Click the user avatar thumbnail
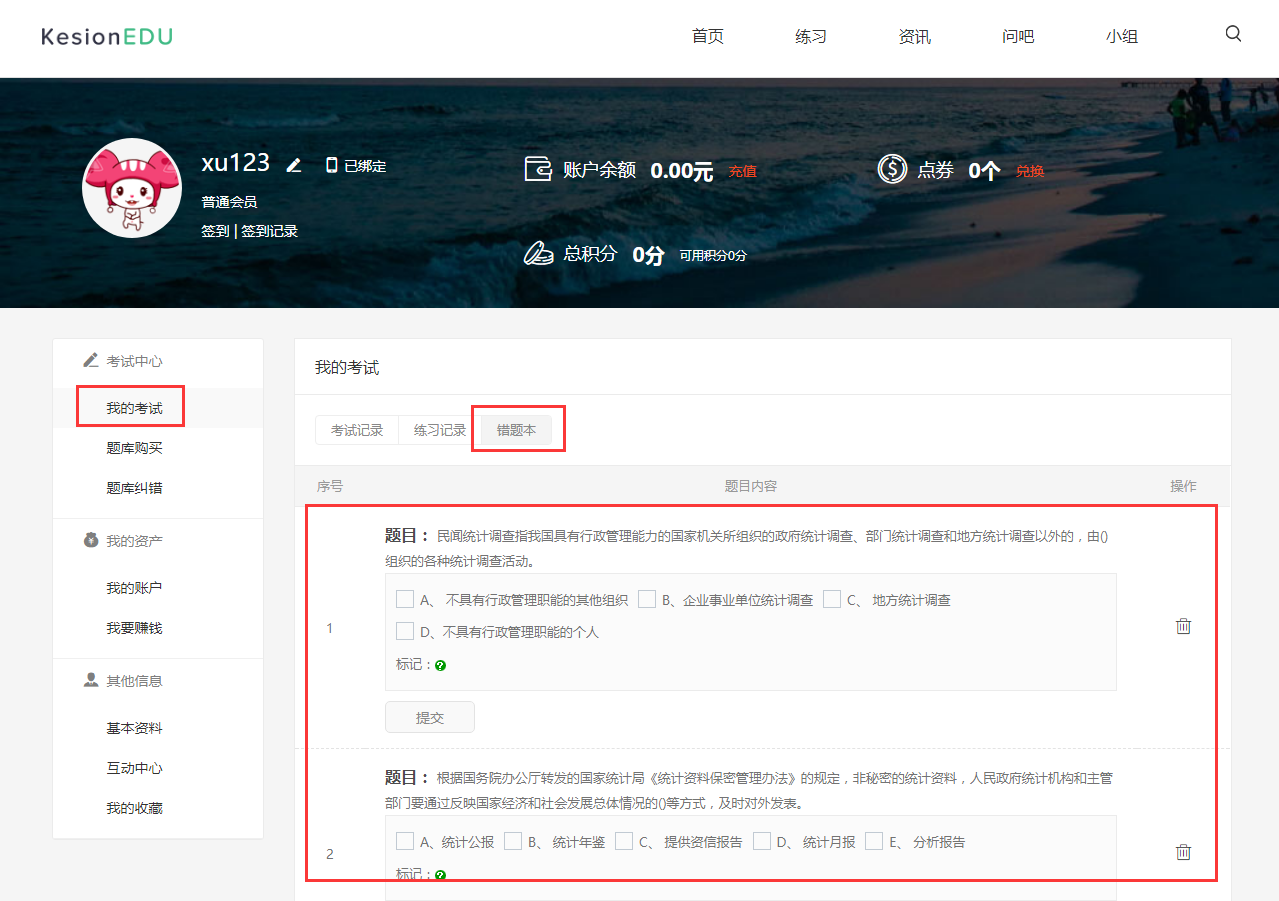Viewport: 1279px width, 901px height. (x=131, y=187)
